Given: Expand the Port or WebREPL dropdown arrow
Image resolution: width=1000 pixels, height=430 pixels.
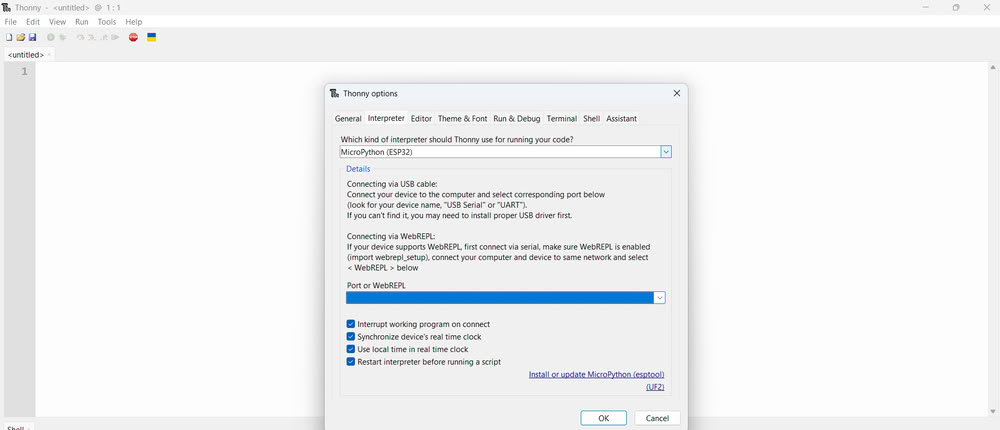Looking at the screenshot, I should [x=659, y=298].
